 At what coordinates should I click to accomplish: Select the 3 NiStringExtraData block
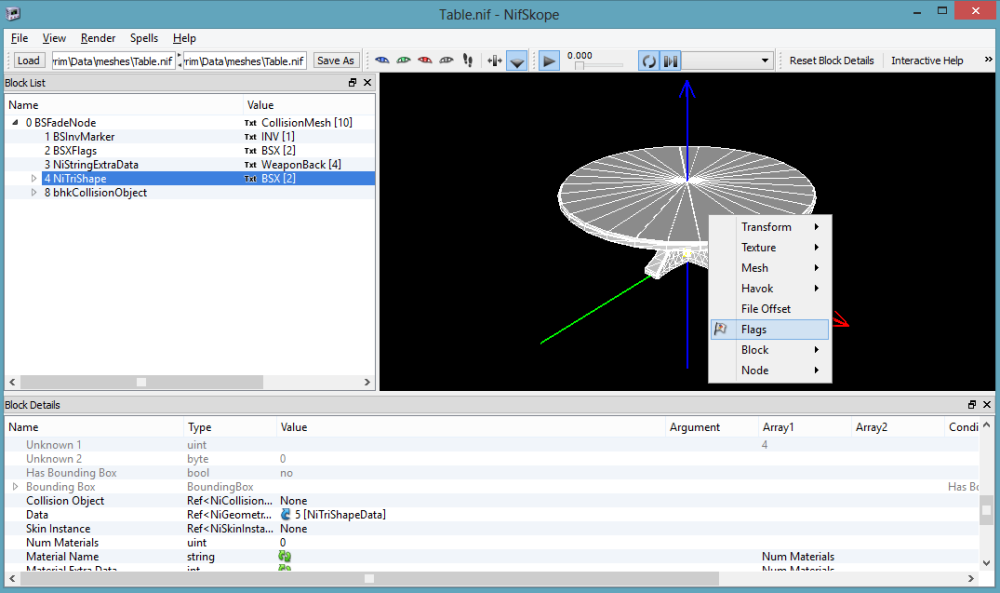(91, 165)
